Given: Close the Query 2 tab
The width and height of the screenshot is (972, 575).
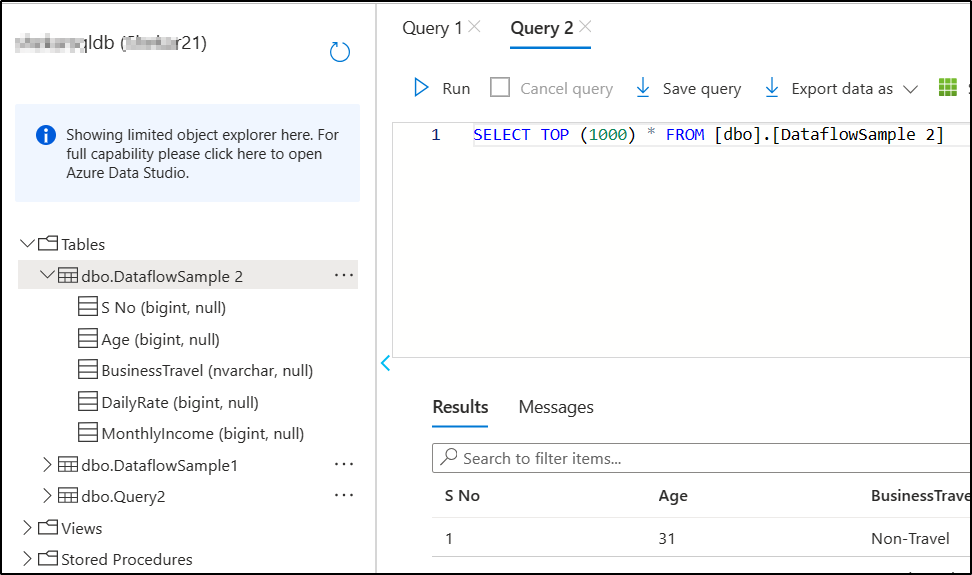Looking at the screenshot, I should click(585, 27).
